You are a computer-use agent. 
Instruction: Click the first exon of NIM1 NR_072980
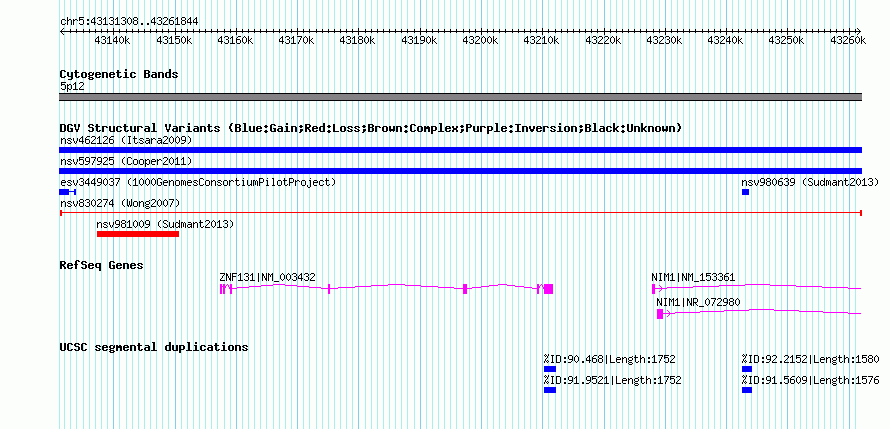point(660,313)
